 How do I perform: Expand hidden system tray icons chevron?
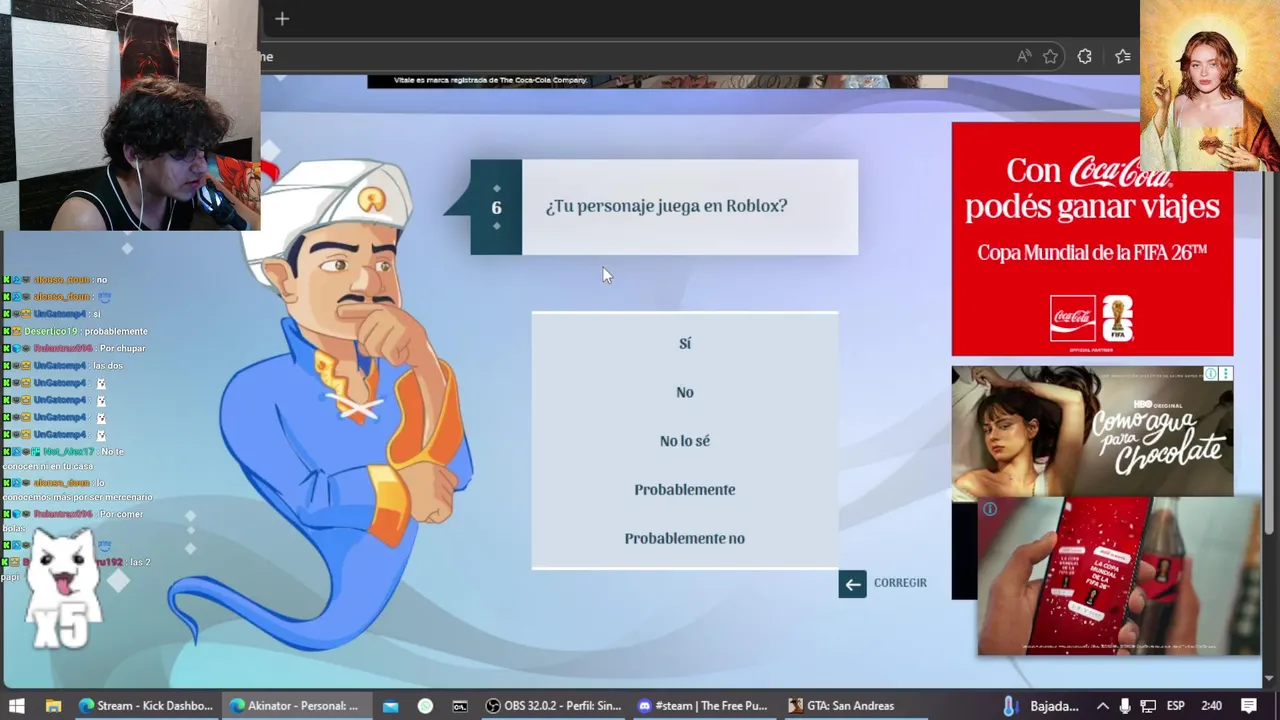(x=1102, y=705)
